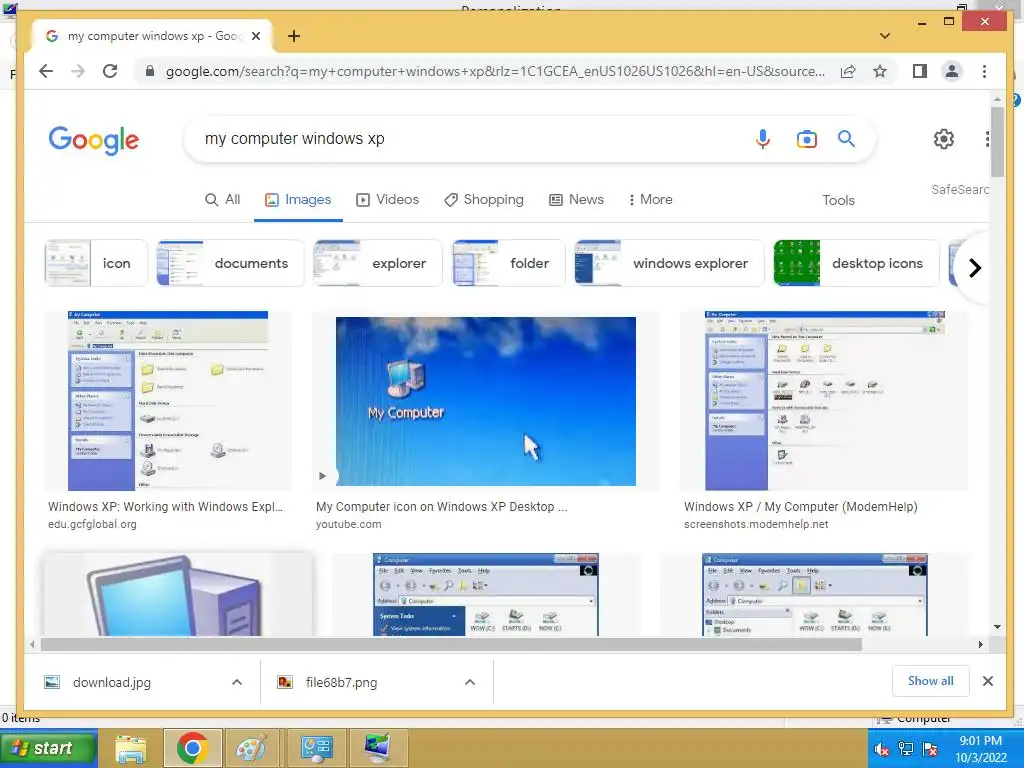Click the vertical scrollbar thumb
1024x768 pixels.
click(997, 142)
